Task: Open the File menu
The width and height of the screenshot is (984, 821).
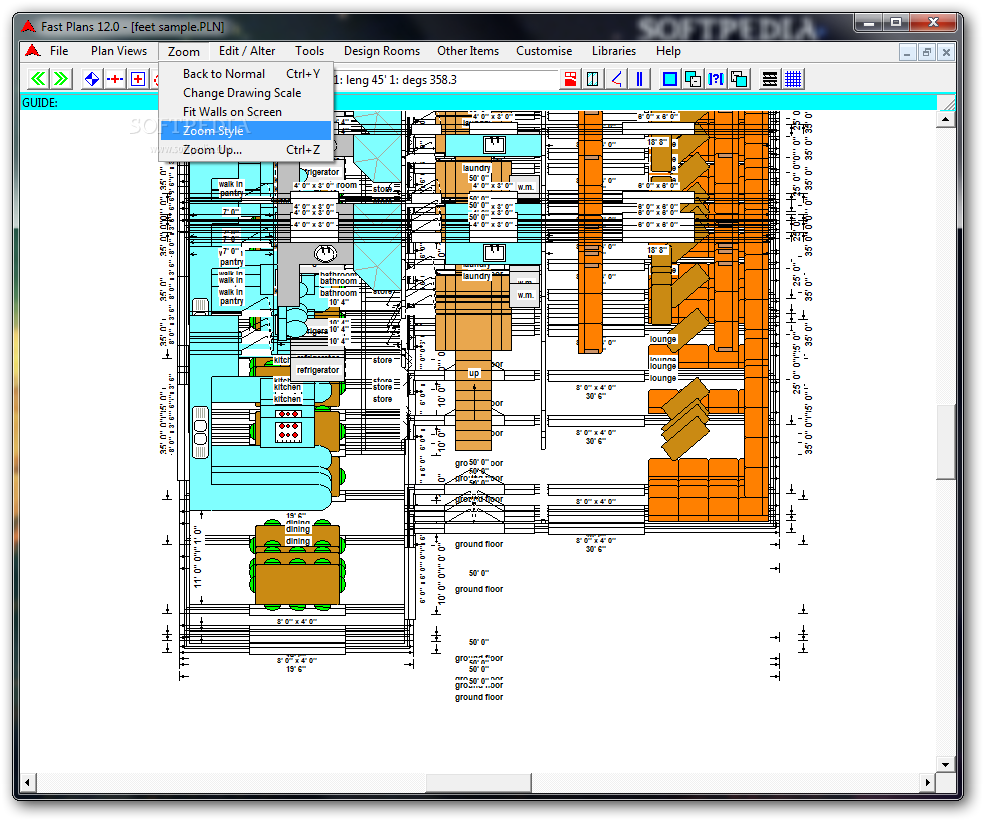Action: tap(59, 51)
